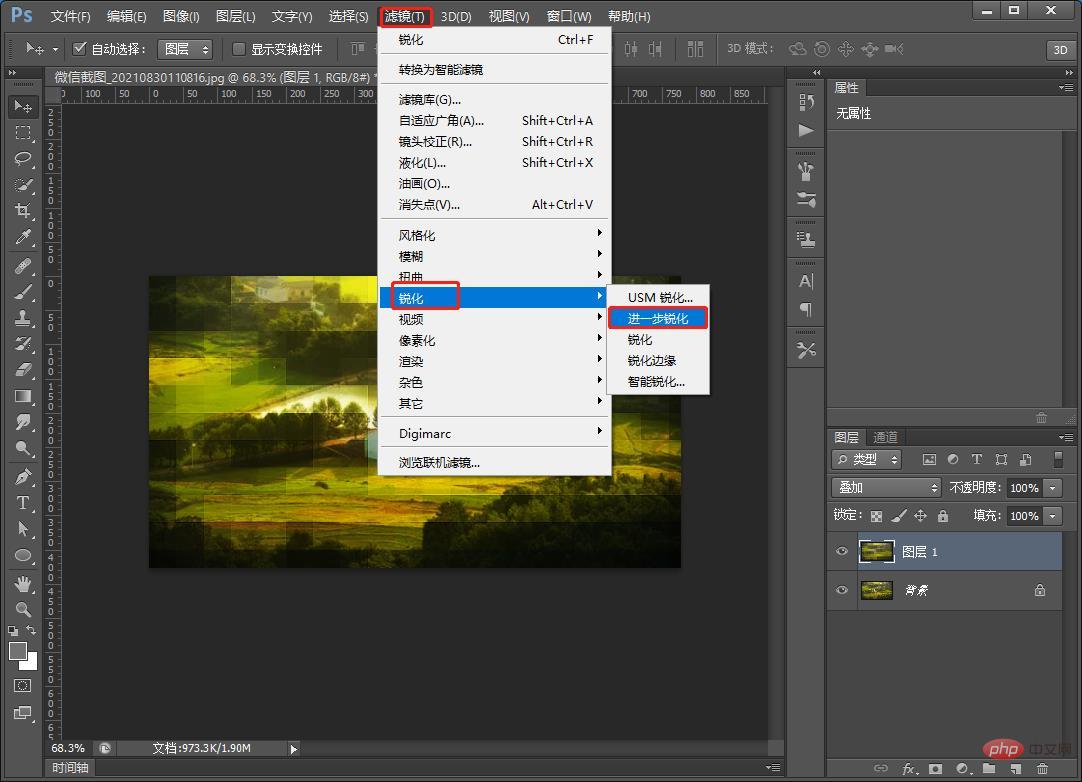This screenshot has height=782, width=1082.
Task: Select the Brush tool
Action: [23, 291]
